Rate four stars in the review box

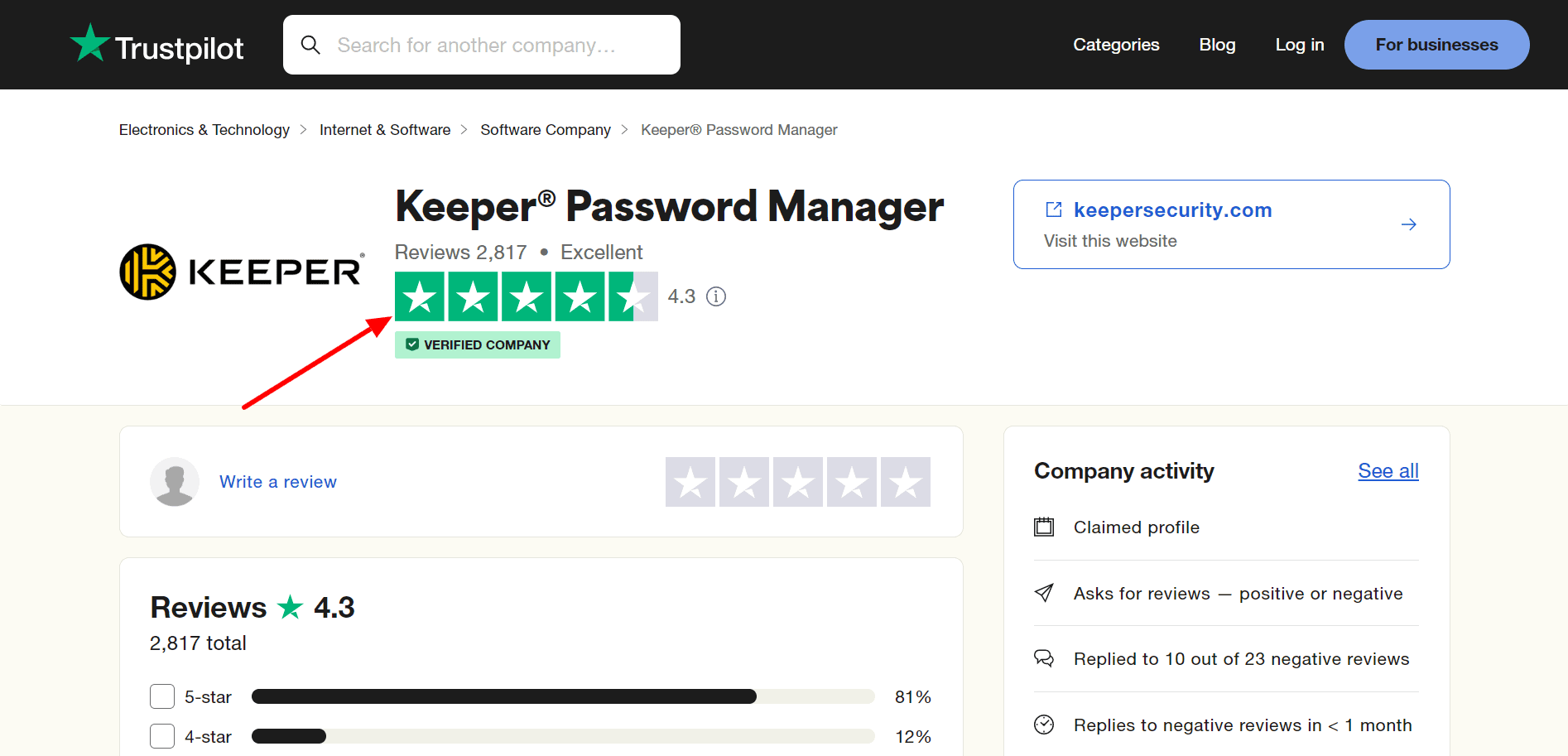(x=852, y=482)
